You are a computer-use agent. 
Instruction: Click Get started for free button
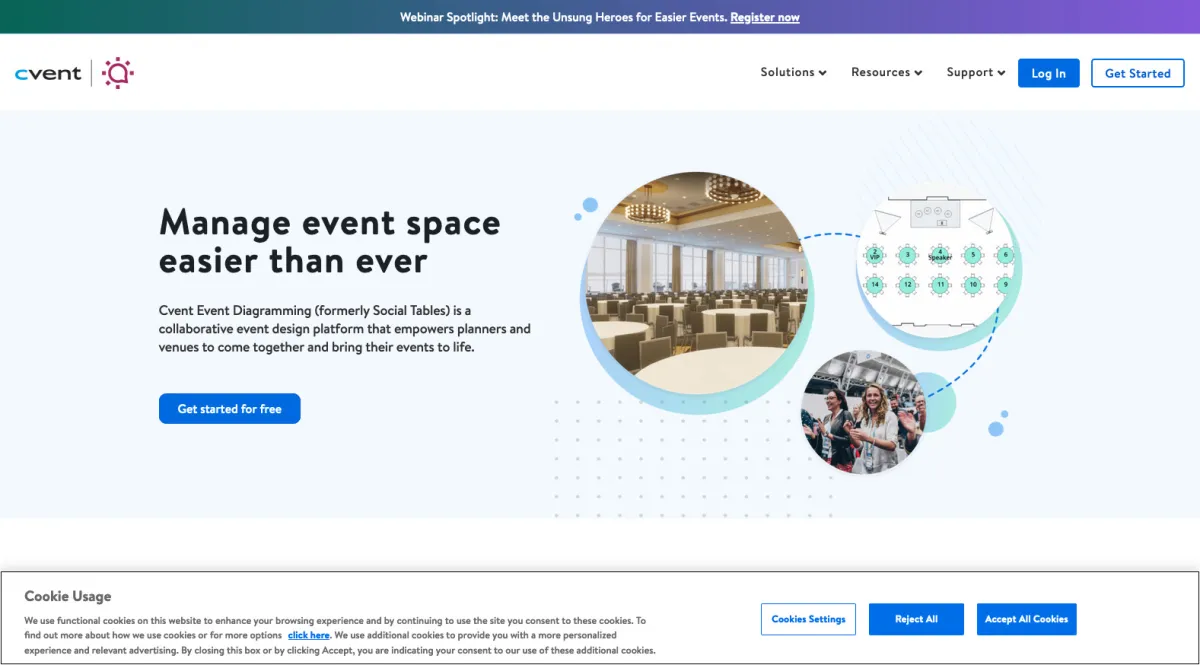(229, 408)
